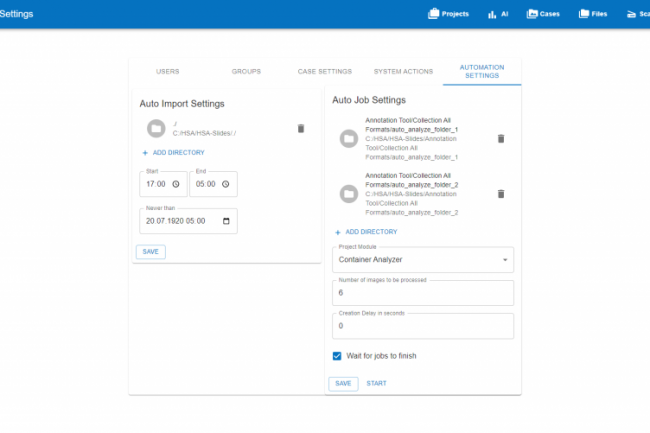
Task: Uncheck Wait for jobs to finish
Action: pos(337,355)
